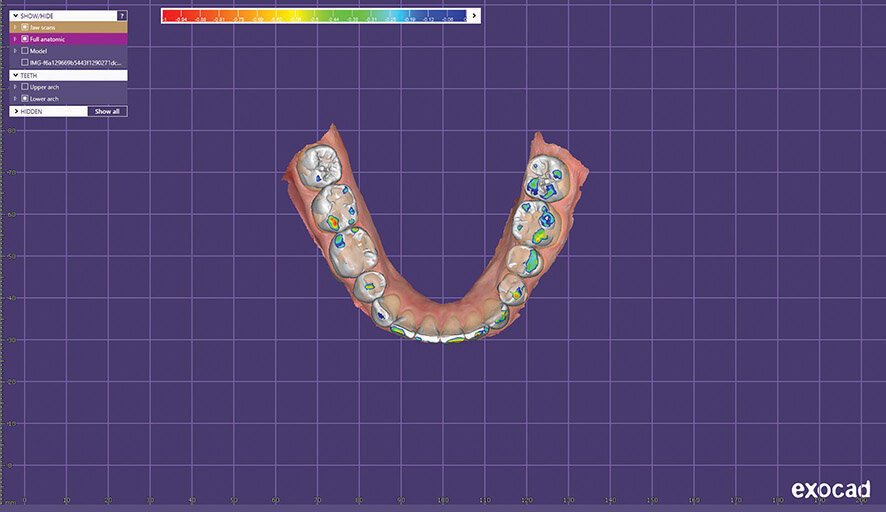Toggle Full anatomic visibility checkbox
The width and height of the screenshot is (886, 512).
25,39
